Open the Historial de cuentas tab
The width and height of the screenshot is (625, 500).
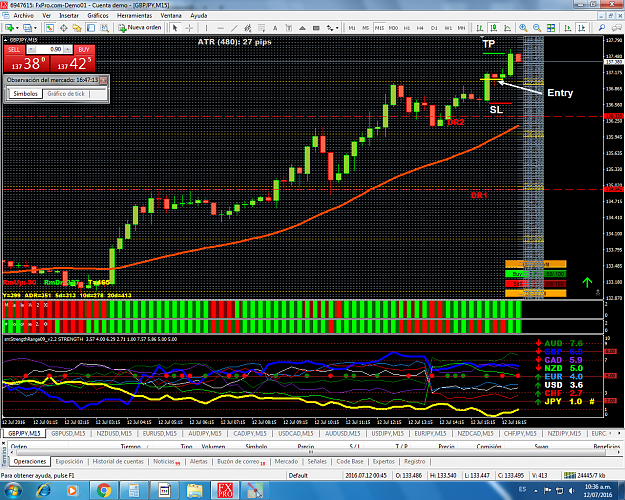pos(118,461)
